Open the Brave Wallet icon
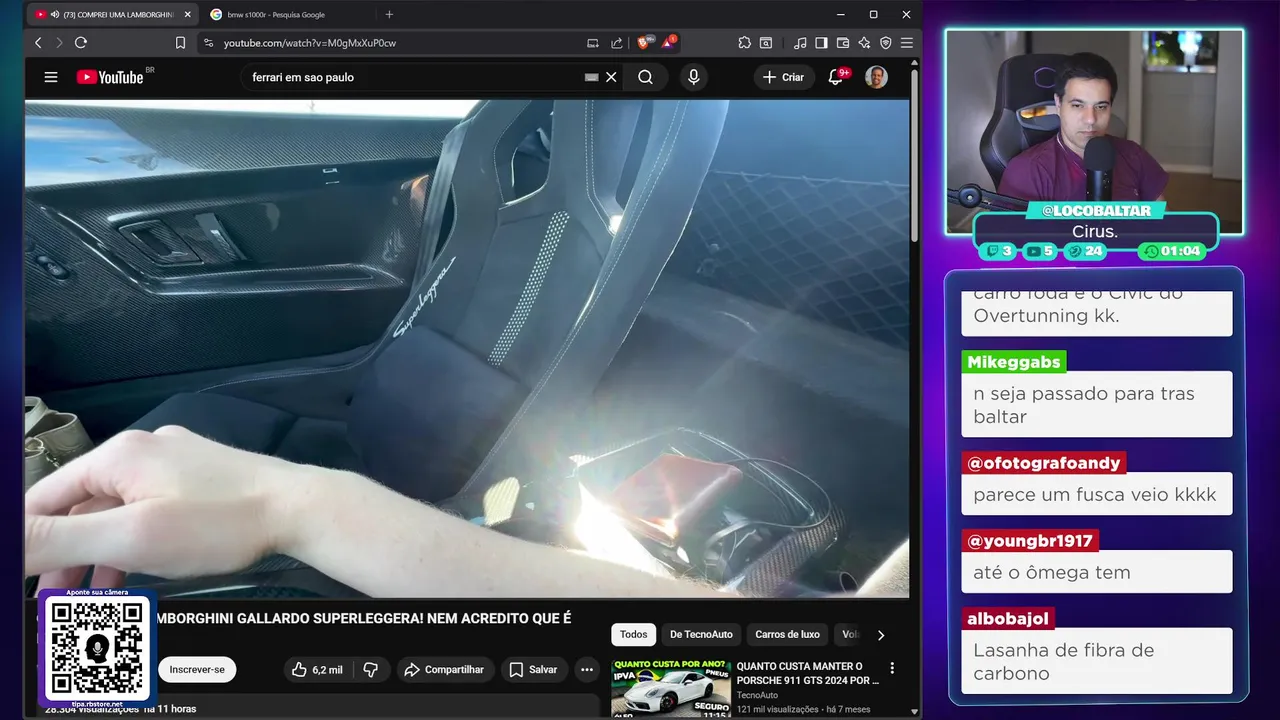 point(842,43)
